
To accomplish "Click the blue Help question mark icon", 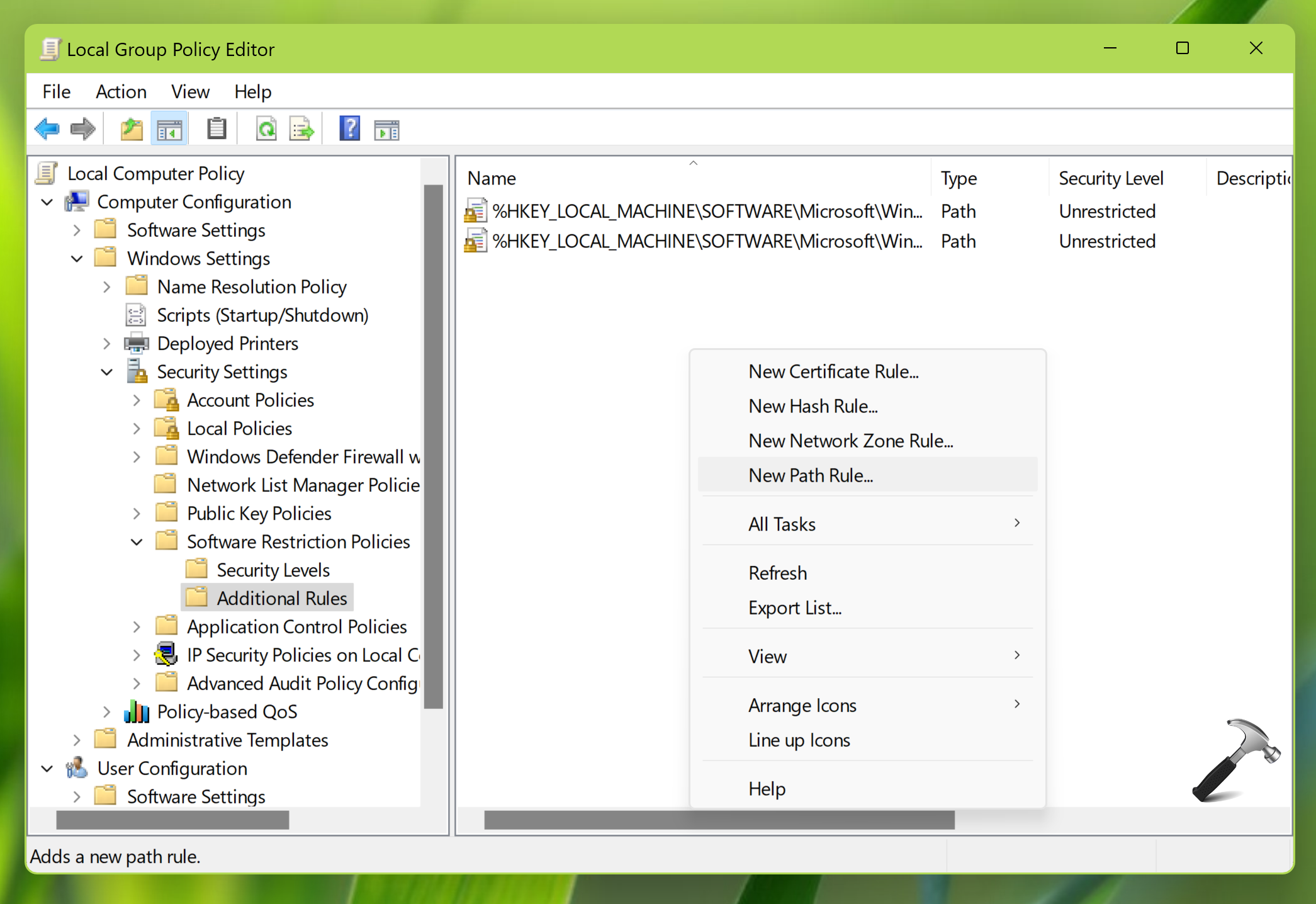I will 349,130.
